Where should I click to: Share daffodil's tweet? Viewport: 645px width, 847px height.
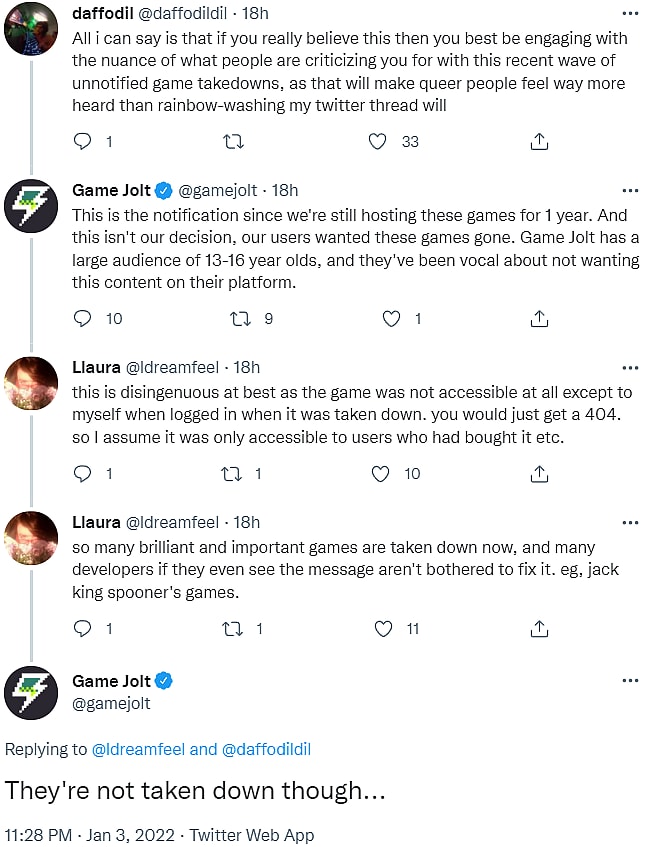pos(539,142)
